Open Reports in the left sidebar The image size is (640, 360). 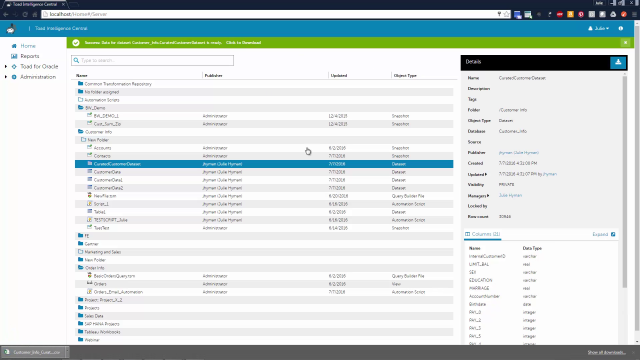click(x=29, y=56)
